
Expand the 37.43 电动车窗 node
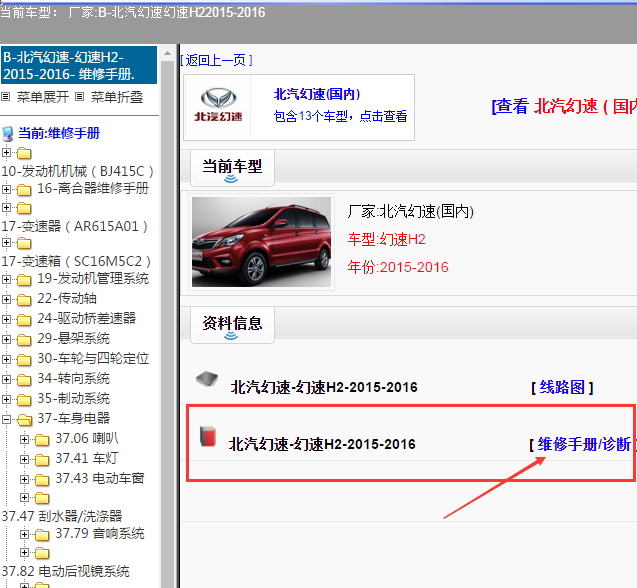coord(24,479)
